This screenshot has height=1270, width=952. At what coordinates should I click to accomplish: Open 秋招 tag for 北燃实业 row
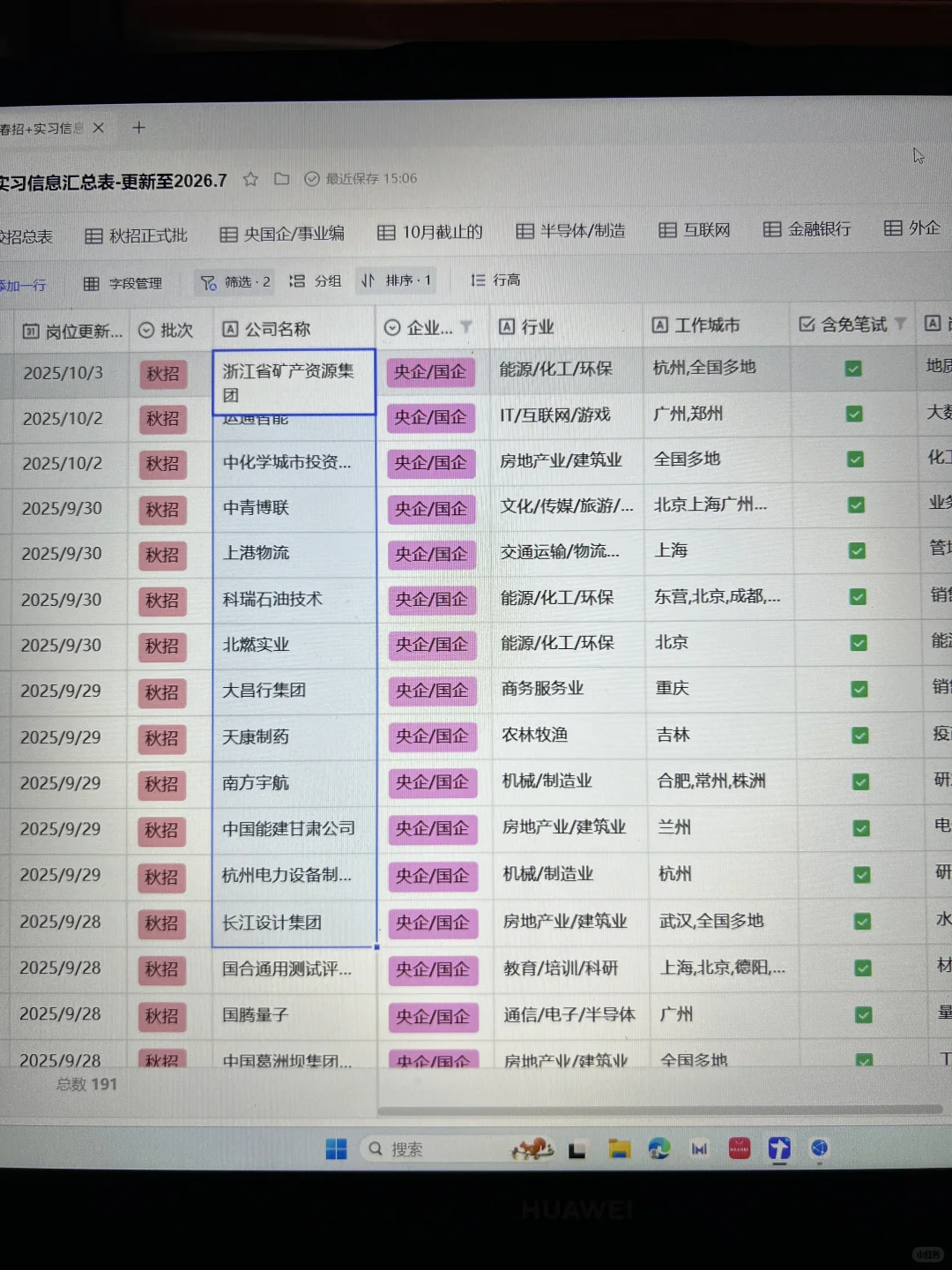(162, 646)
